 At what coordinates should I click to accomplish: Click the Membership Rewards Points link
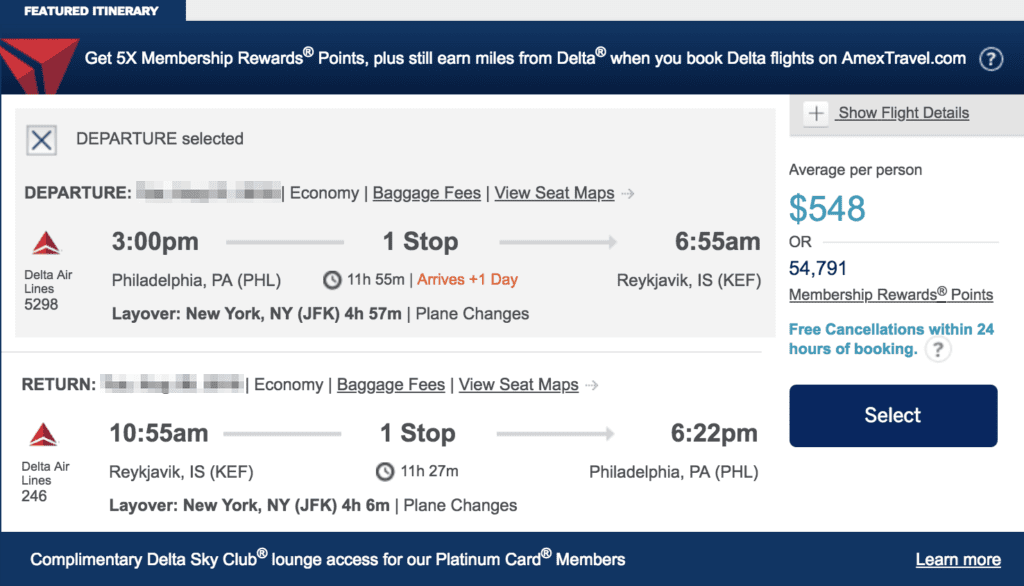pyautogui.click(x=891, y=294)
